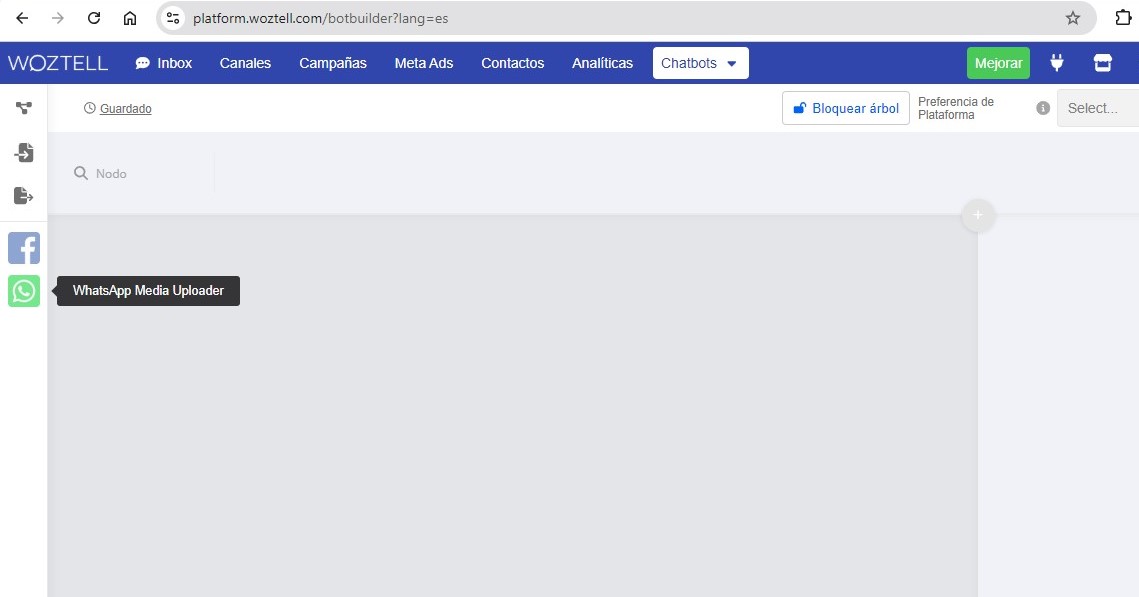Open the Facebook sidebar icon
The height and width of the screenshot is (597, 1139).
[x=24, y=248]
